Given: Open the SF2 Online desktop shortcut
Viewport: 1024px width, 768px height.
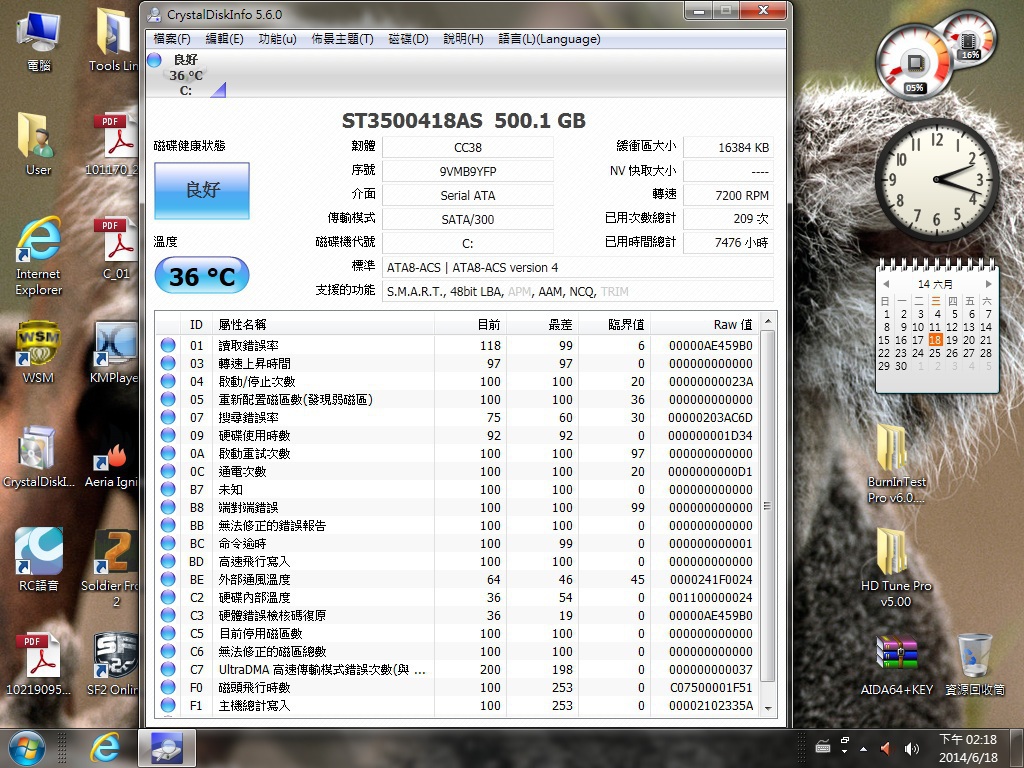Looking at the screenshot, I should (x=114, y=664).
